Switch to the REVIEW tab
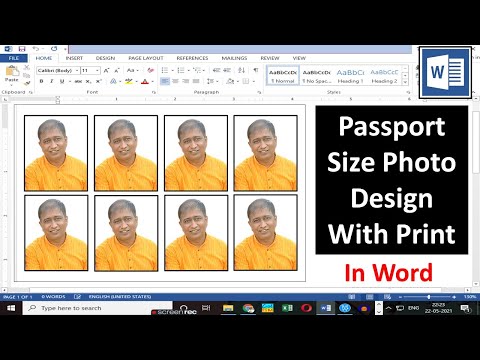This screenshot has width=480, height=360. 270,58
